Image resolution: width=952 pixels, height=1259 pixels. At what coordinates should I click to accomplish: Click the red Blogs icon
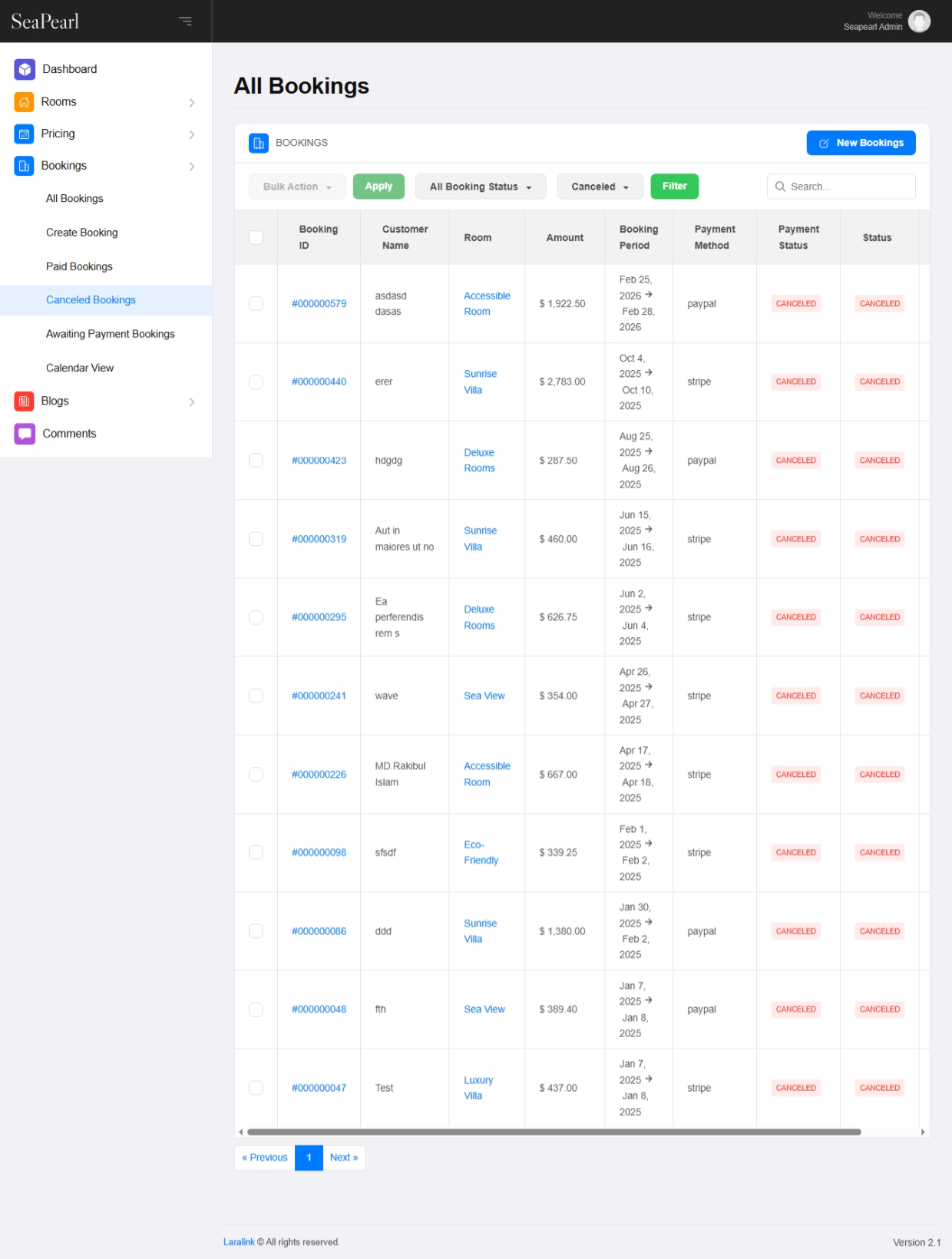click(x=24, y=401)
